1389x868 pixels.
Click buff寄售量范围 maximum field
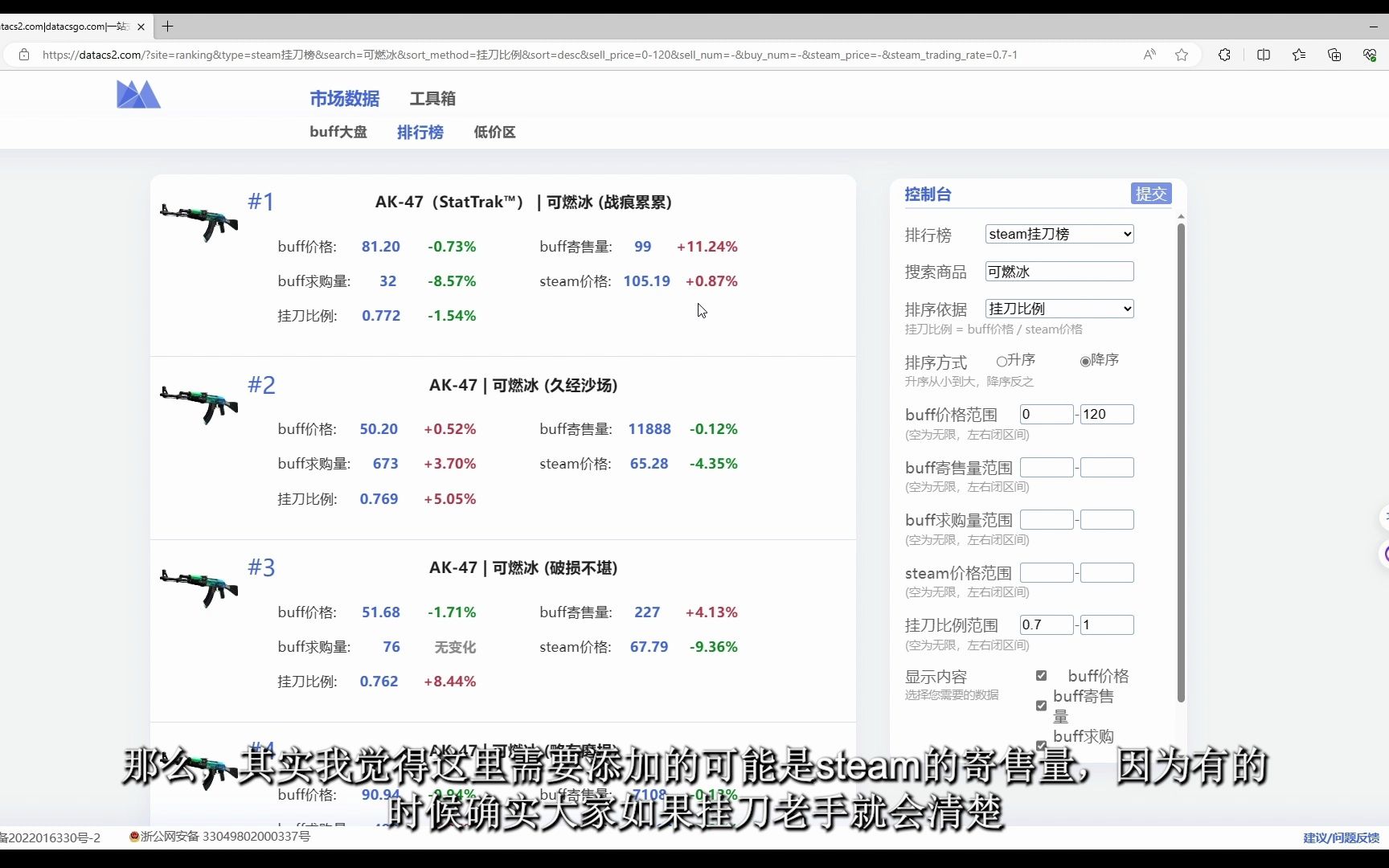pyautogui.click(x=1107, y=467)
